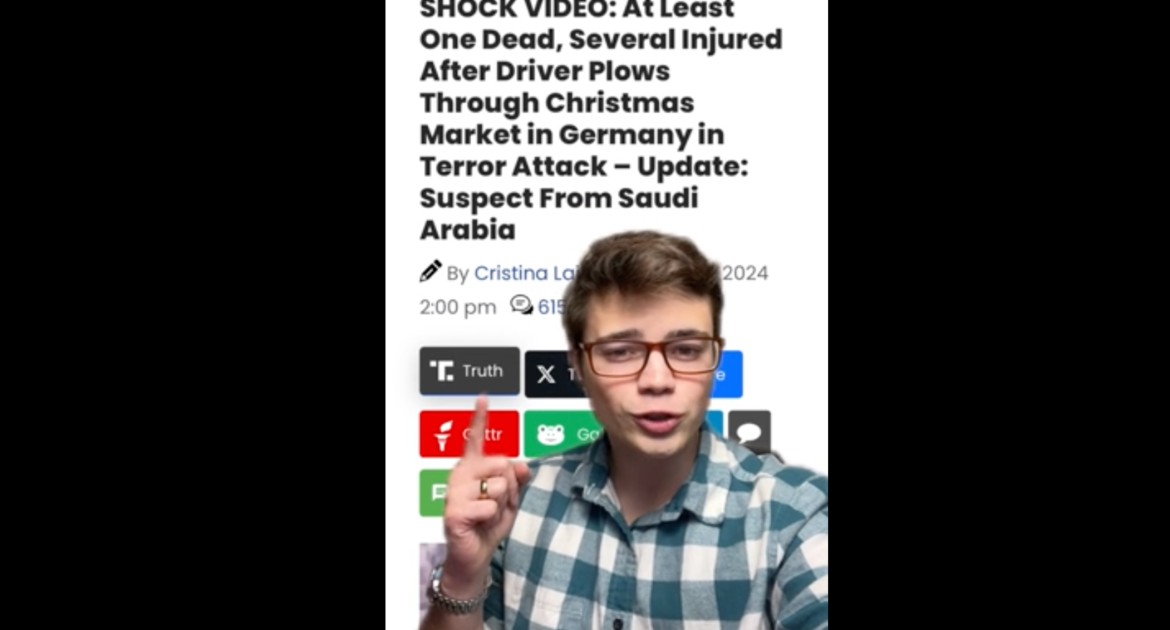Click the Gab frog icon

tap(551, 434)
